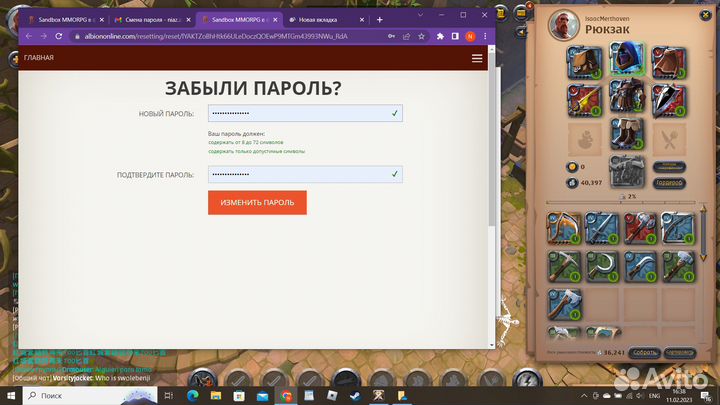This screenshot has width=720, height=405.
Task: Select the equipped mount slot
Action: tap(627, 171)
